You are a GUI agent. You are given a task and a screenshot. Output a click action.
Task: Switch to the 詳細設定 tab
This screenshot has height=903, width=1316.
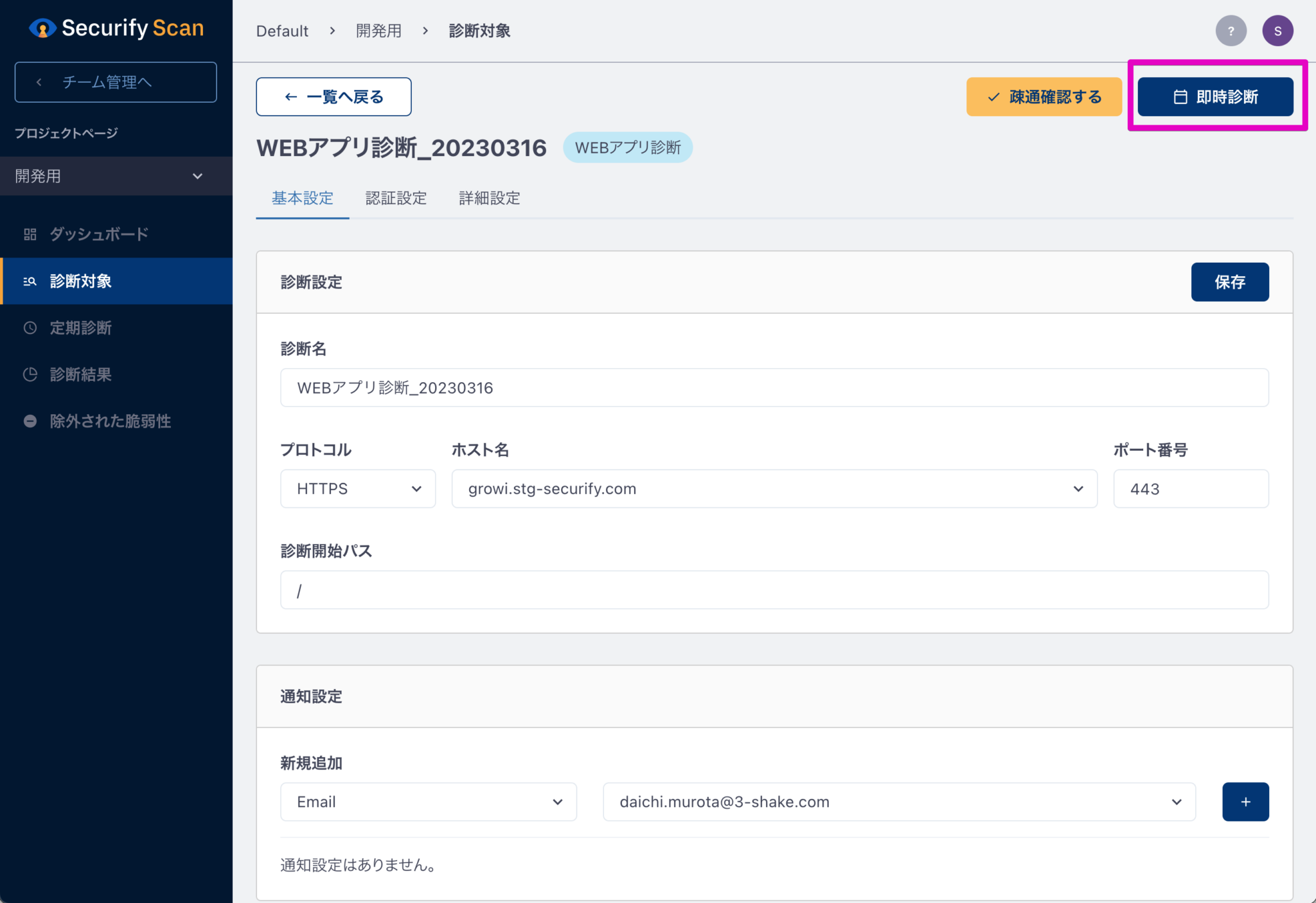click(489, 198)
